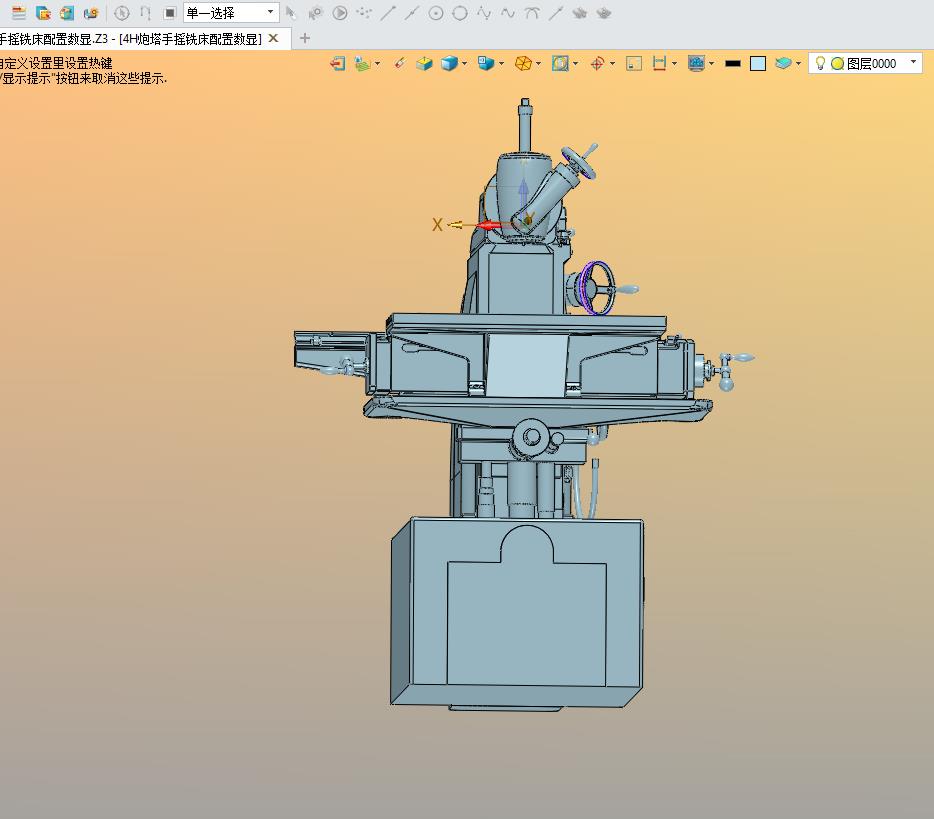Expand arrow beside orange wireframe polyhedron
This screenshot has height=819, width=934.
(x=538, y=63)
